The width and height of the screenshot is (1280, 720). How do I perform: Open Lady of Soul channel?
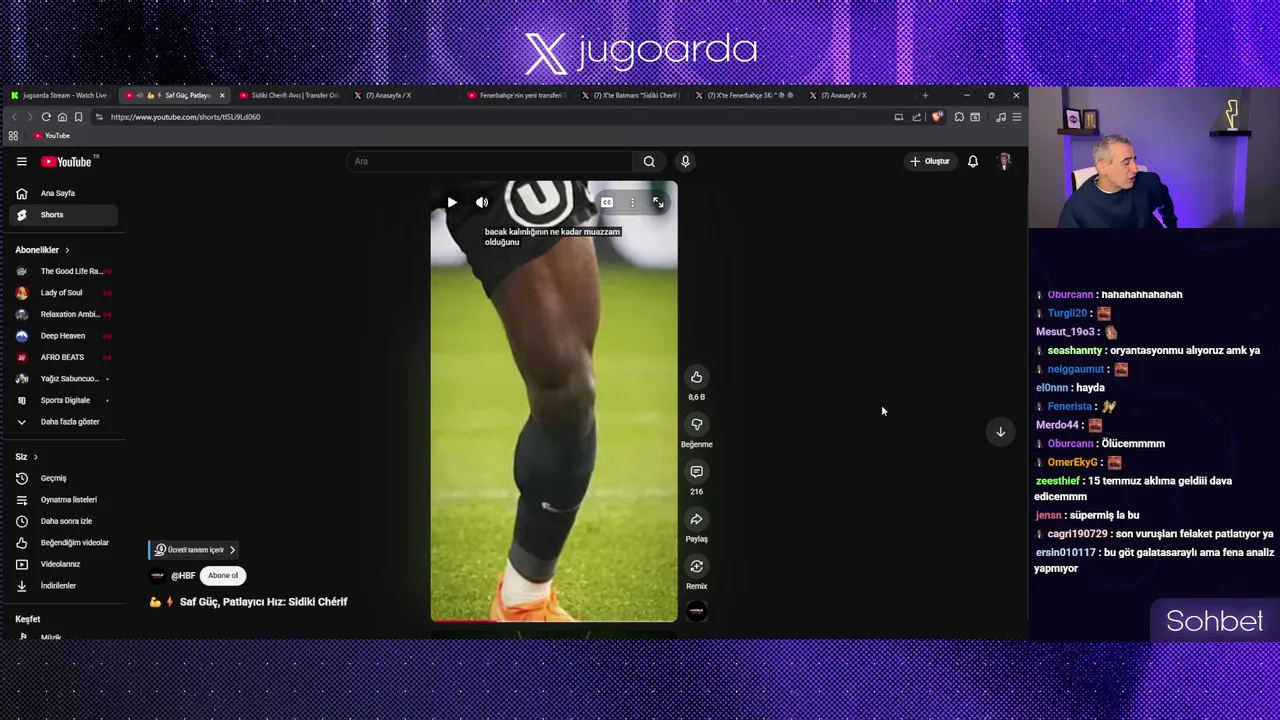click(x=62, y=293)
